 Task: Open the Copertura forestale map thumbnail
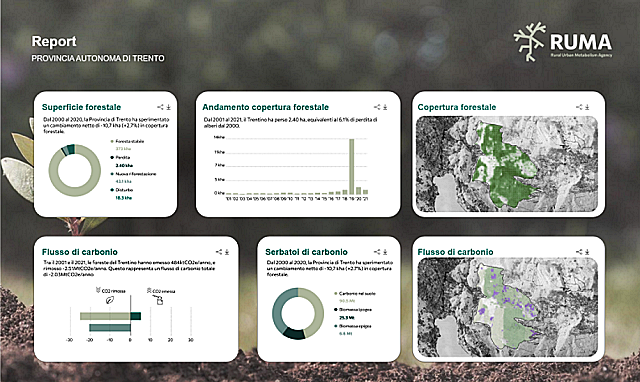(507, 164)
